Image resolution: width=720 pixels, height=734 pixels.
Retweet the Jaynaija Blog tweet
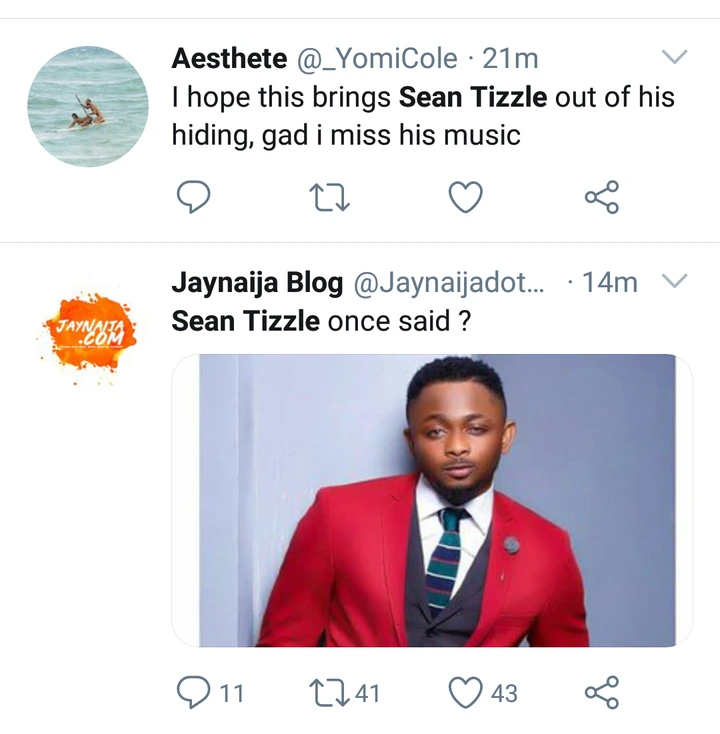coord(330,692)
